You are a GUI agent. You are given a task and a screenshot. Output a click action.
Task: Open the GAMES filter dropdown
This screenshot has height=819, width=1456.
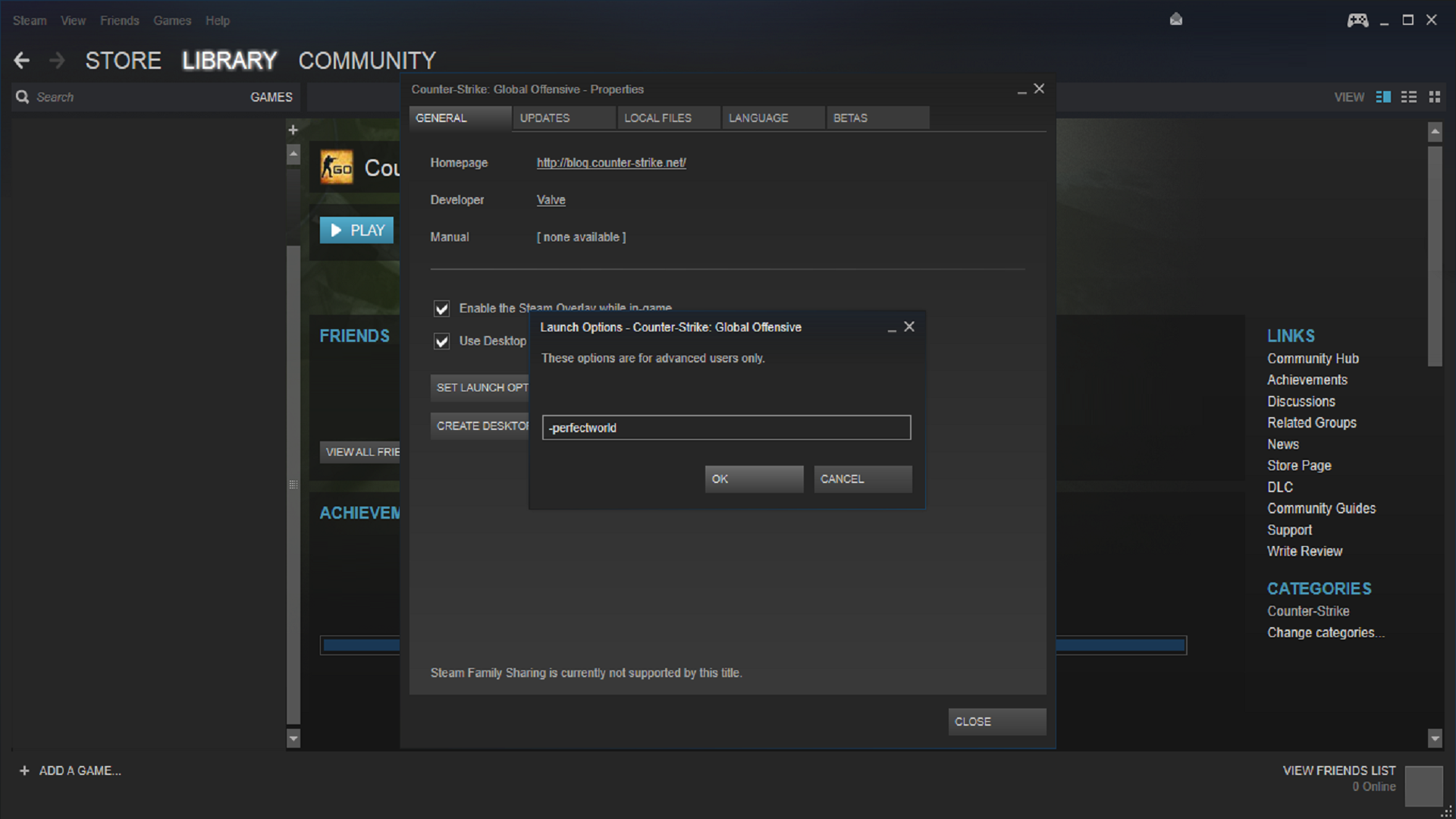[x=271, y=97]
